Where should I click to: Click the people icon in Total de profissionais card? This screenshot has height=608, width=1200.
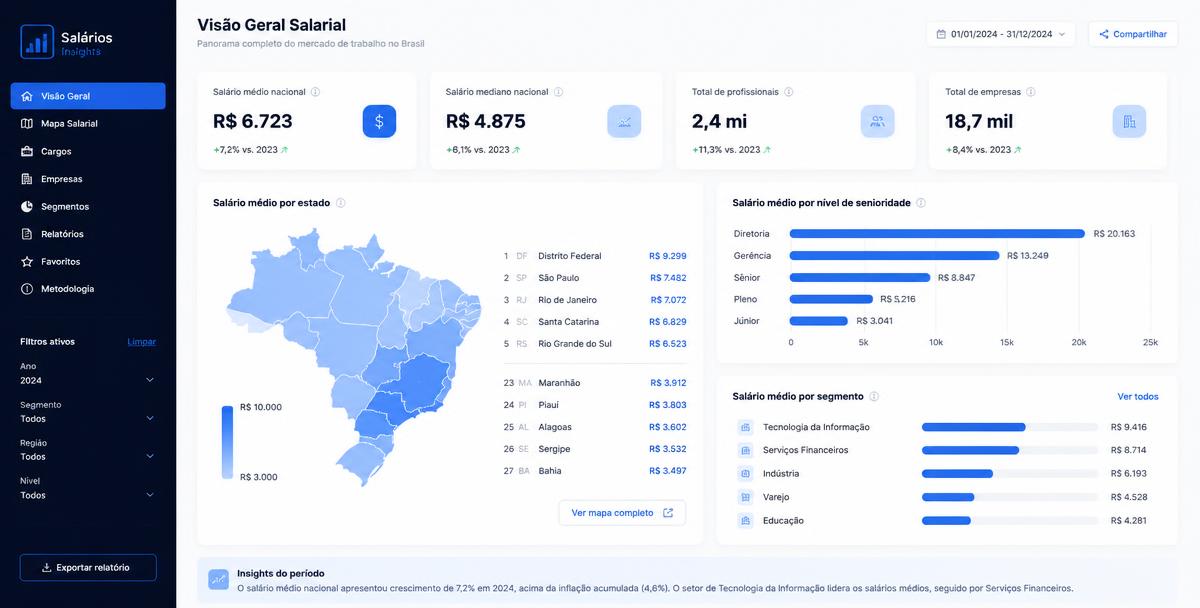877,121
